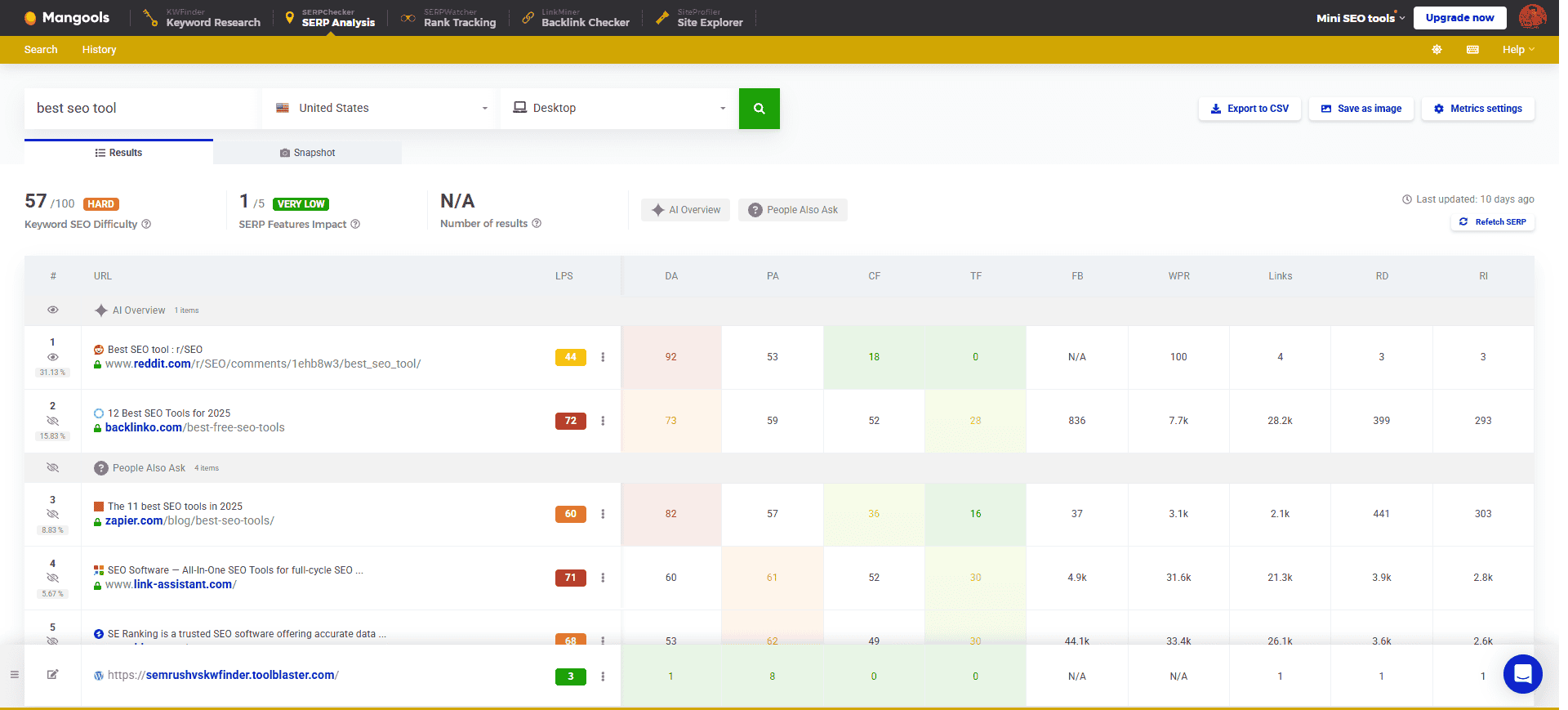Toggle visibility eye for zapier.com result
Viewport: 1568px width, 710px height.
[52, 514]
